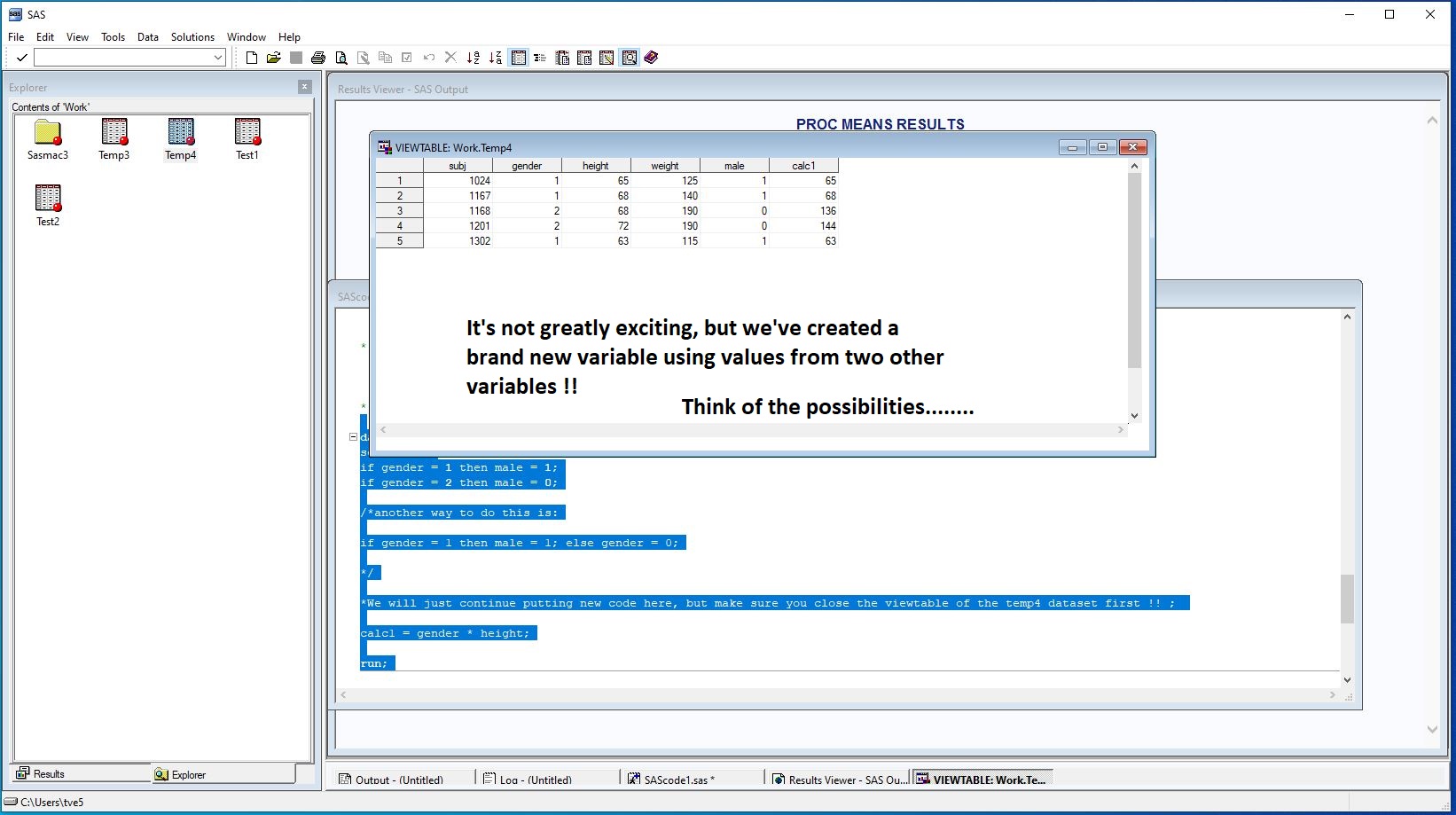The image size is (1456, 815).
Task: Click the calc1 column header
Action: pos(803,166)
